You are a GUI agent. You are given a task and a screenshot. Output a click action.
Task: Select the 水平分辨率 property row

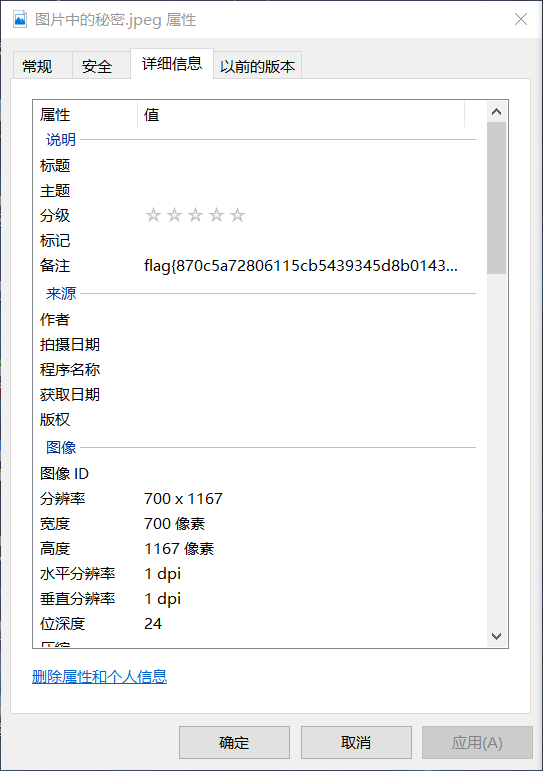tap(255, 574)
